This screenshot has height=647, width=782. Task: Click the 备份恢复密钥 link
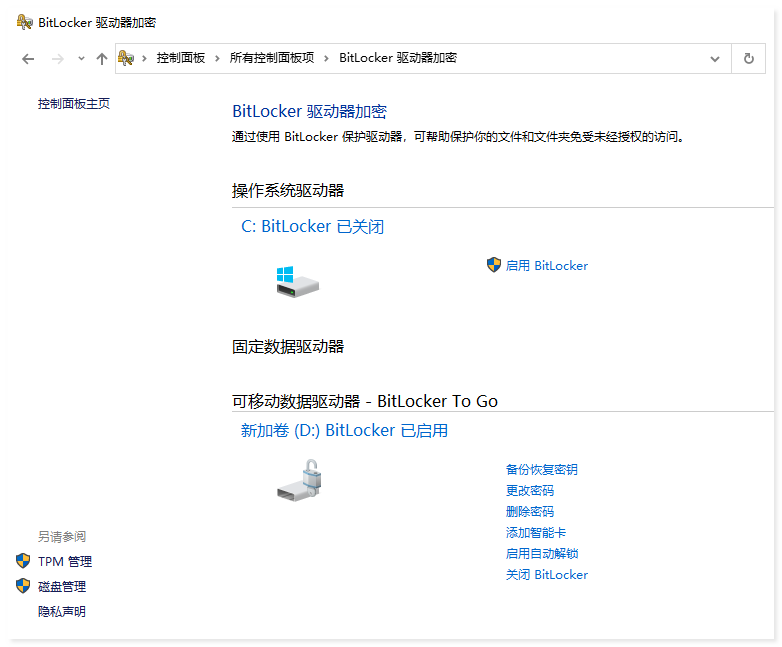[542, 469]
